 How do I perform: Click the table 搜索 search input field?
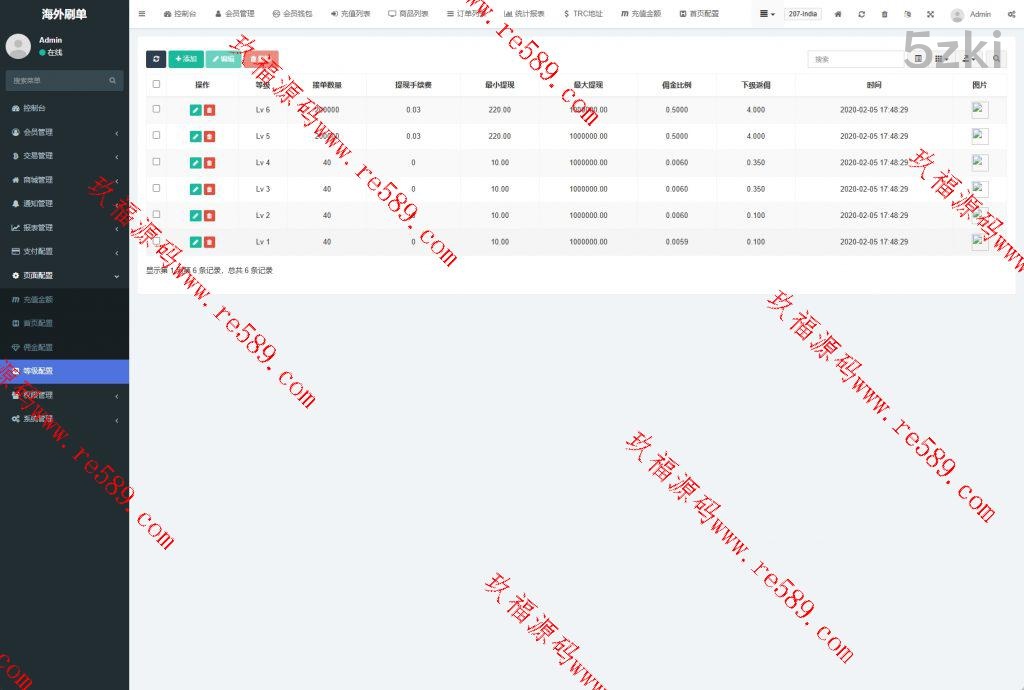click(x=856, y=59)
